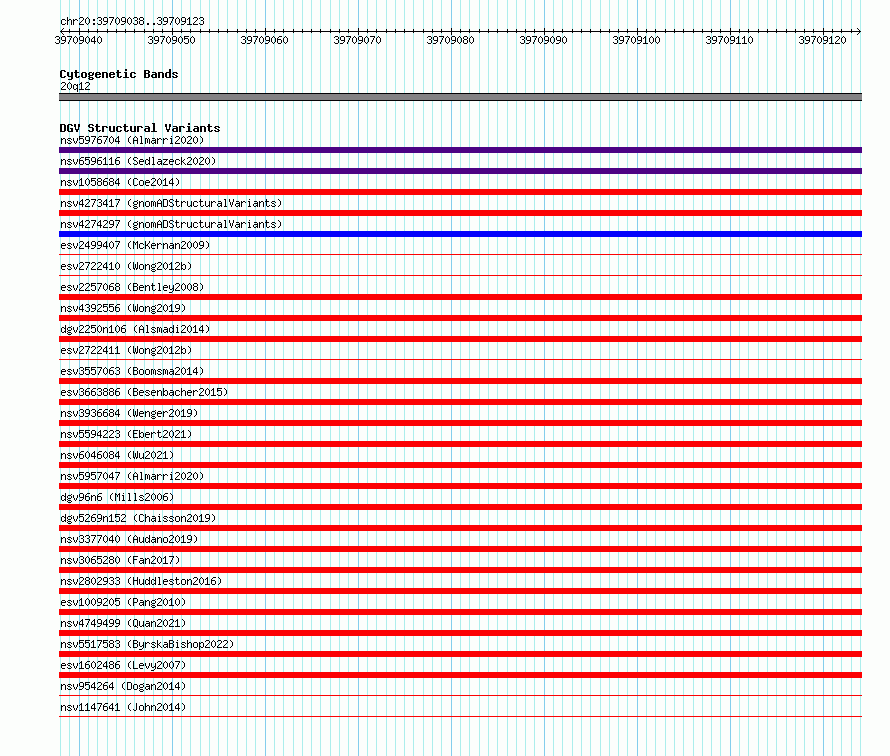Select the gray 20q12 cytogenetic band bar
Viewport: 890px width, 756px height.
tap(460, 97)
